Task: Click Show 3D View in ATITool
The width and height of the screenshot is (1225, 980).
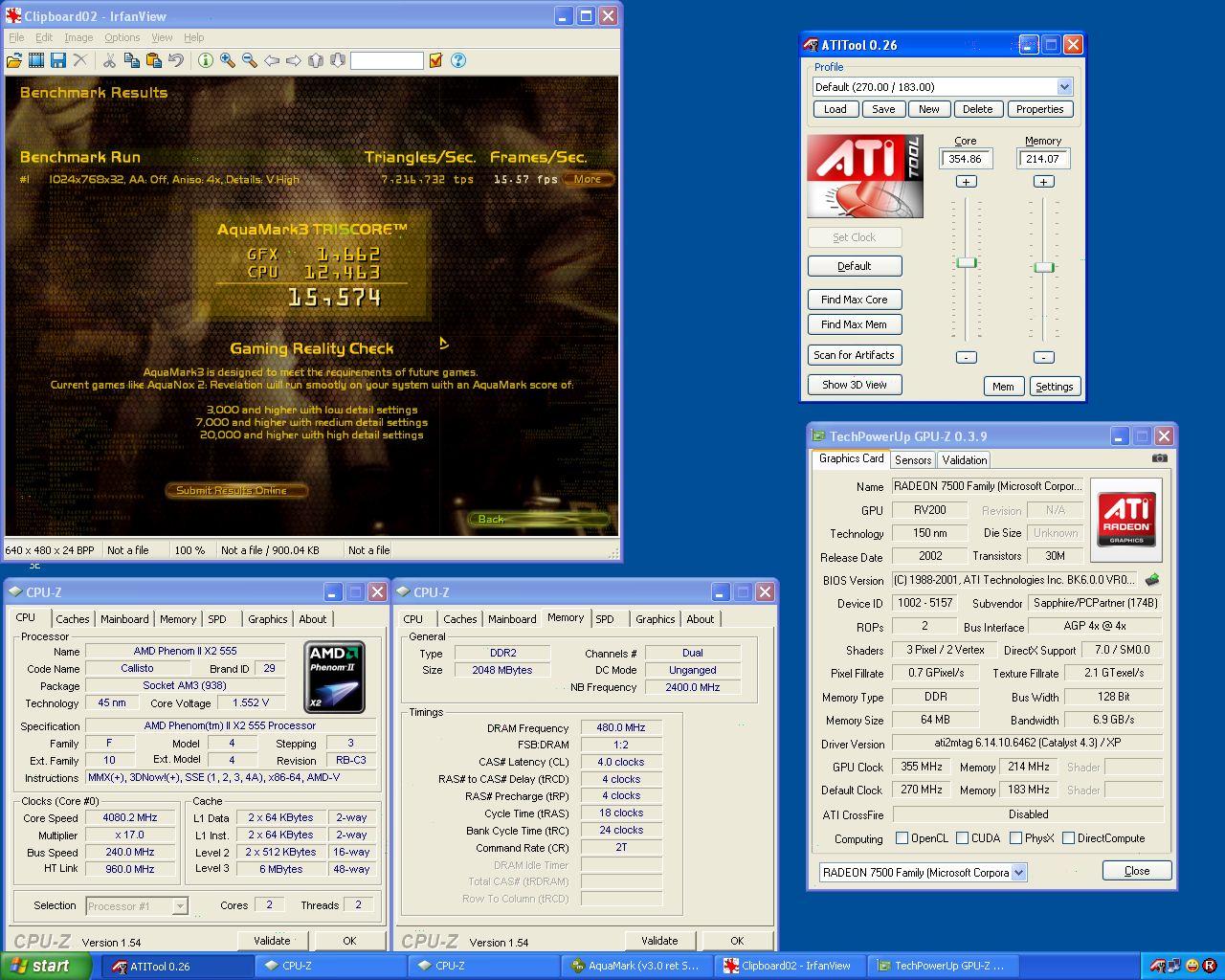Action: tap(855, 385)
